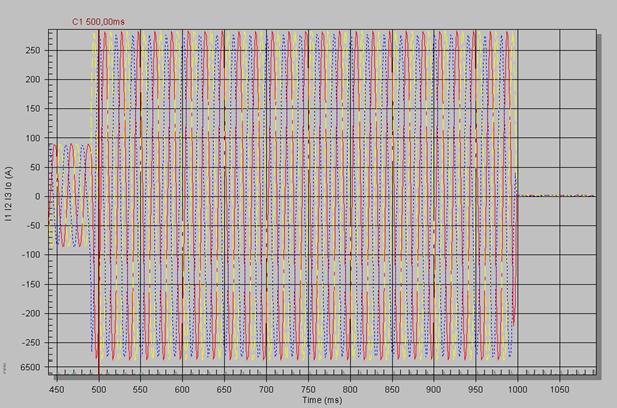The width and height of the screenshot is (617, 408).
Task: Click the -100 current-axis label
Action: pos(31,255)
